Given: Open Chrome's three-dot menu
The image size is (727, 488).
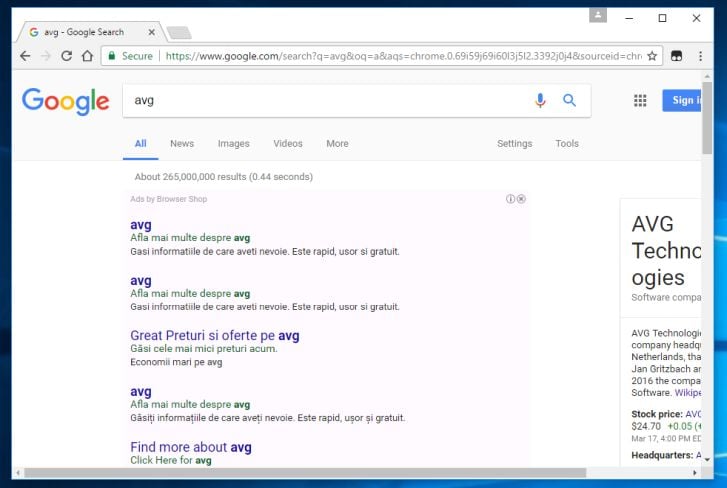Looking at the screenshot, I should (700, 56).
